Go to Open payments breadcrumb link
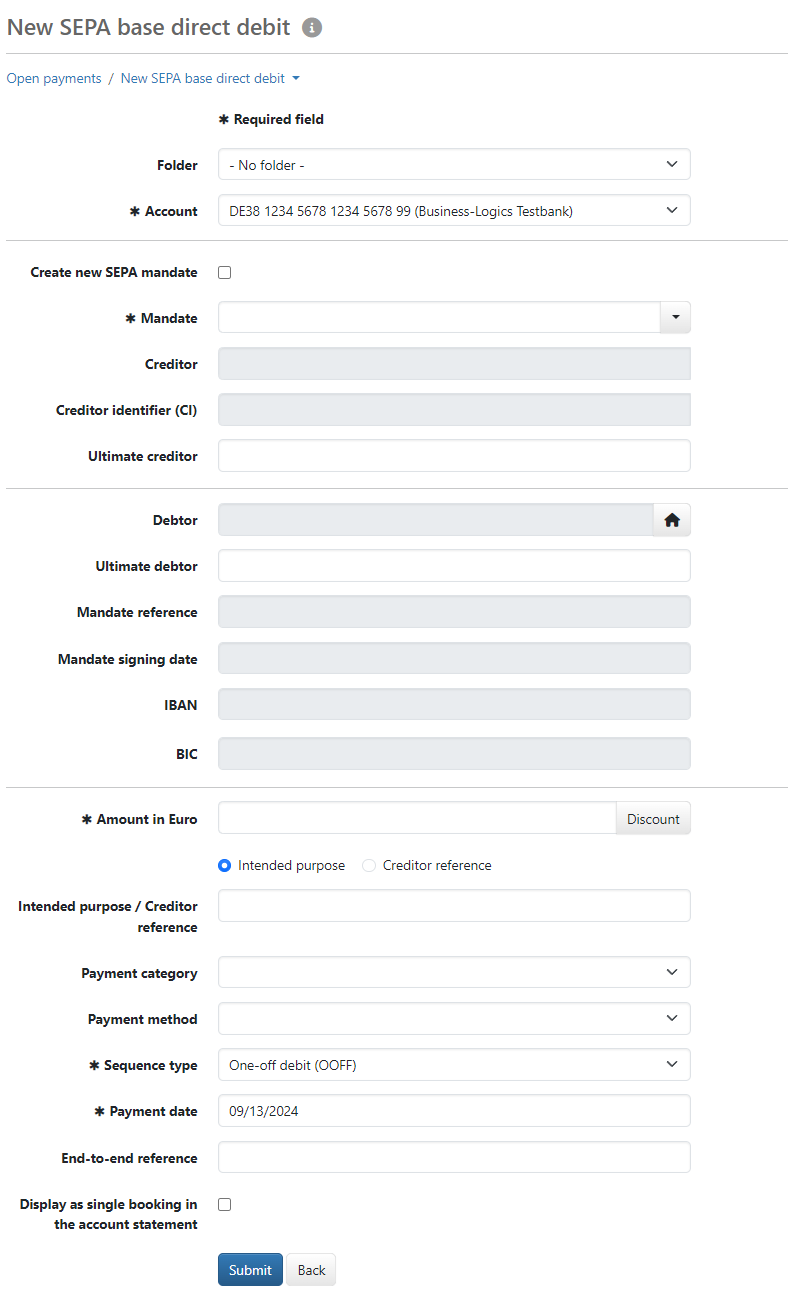 point(54,78)
